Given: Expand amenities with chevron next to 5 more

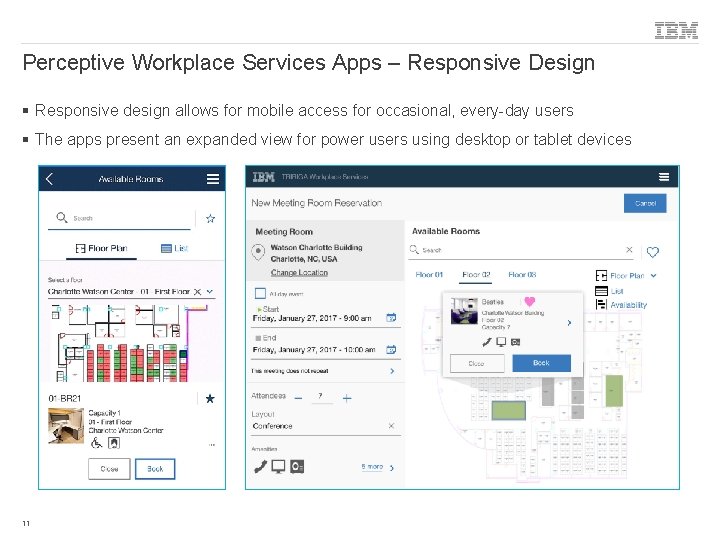Looking at the screenshot, I should pyautogui.click(x=392, y=468).
